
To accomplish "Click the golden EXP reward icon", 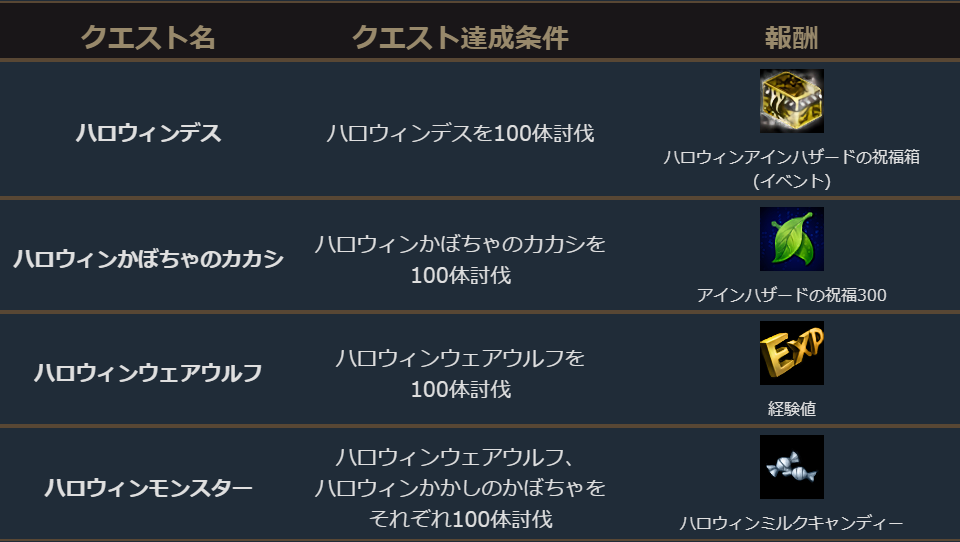I will point(791,353).
